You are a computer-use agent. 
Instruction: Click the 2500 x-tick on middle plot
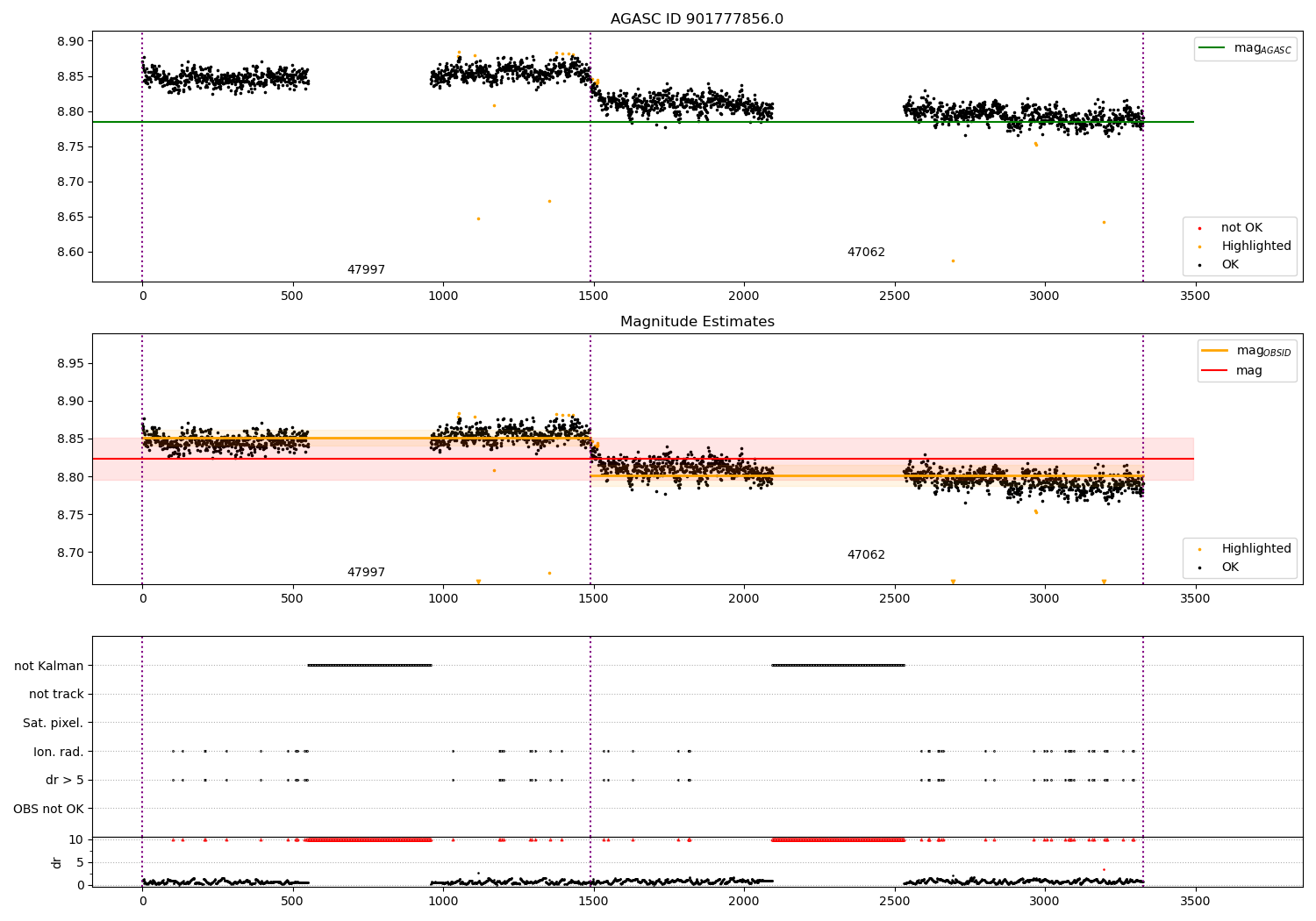[x=894, y=598]
